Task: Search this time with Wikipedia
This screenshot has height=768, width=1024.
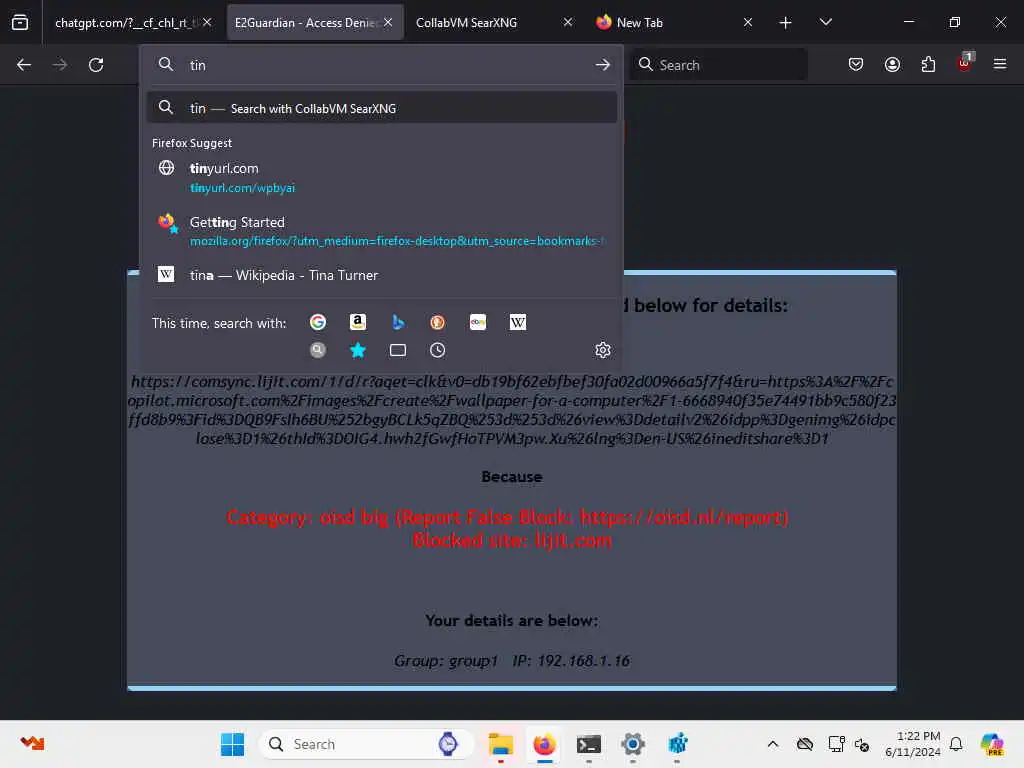Action: pyautogui.click(x=518, y=322)
